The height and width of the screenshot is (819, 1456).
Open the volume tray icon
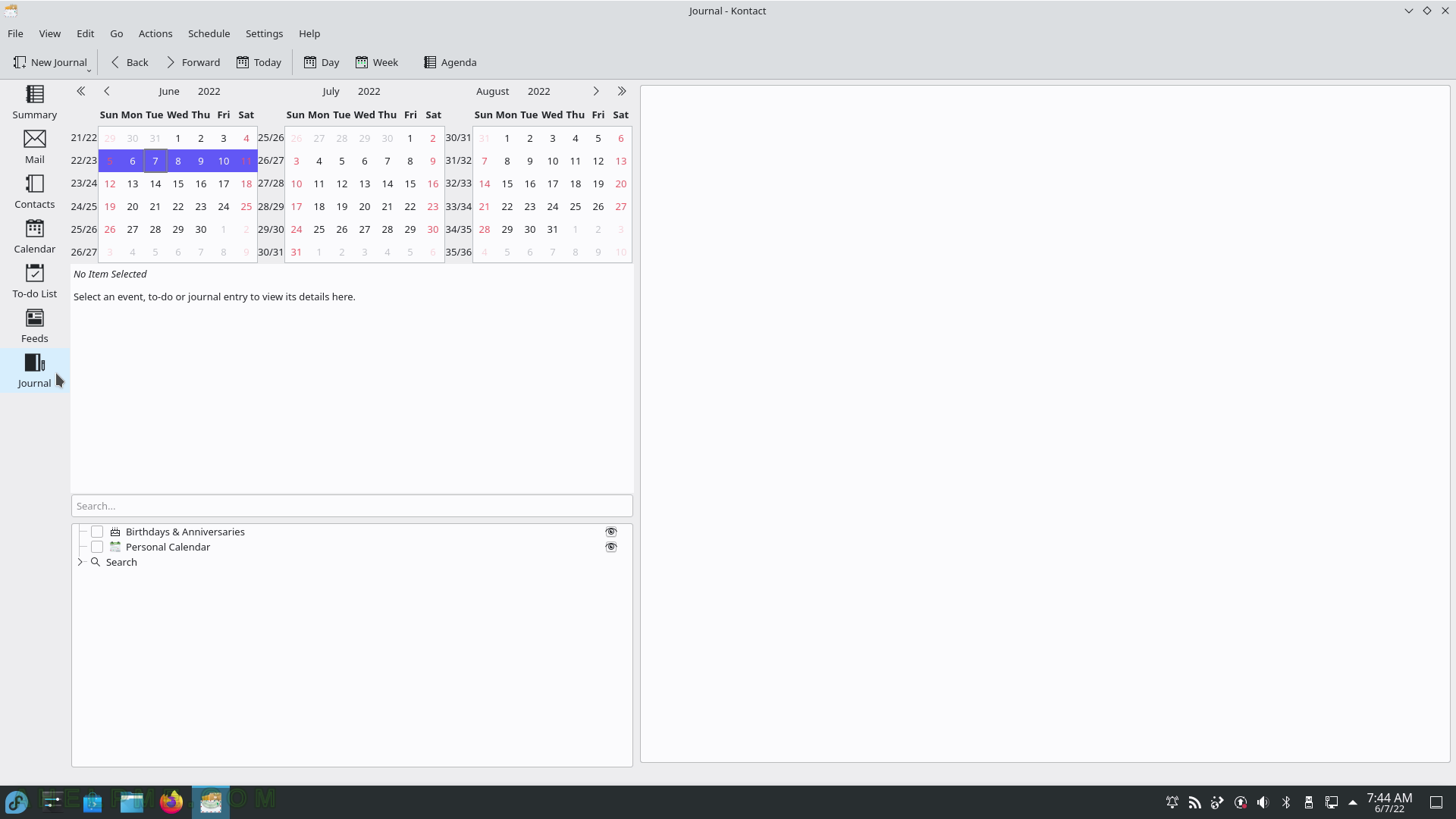click(1263, 802)
